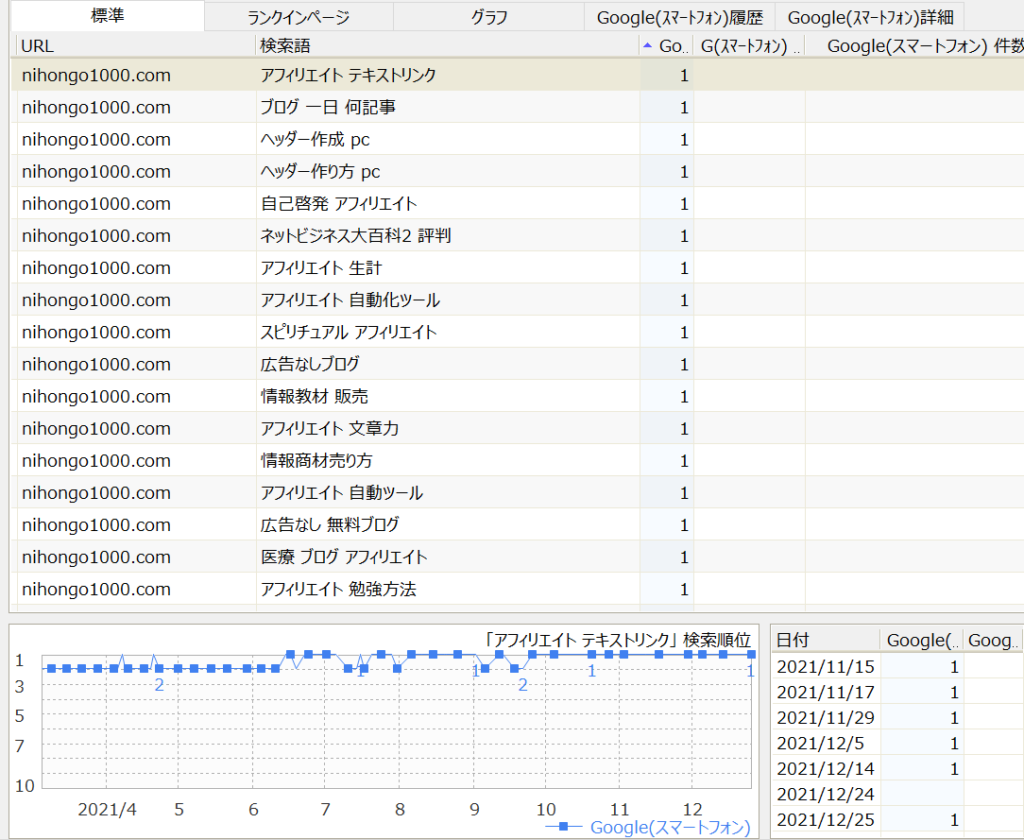Viewport: 1024px width, 840px height.
Task: Select the row アフィリエイト 文章力
Action: pyautogui.click(x=517, y=428)
